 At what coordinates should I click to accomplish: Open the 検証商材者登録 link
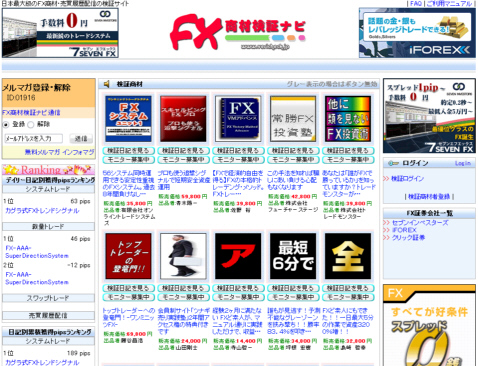coord(429,197)
